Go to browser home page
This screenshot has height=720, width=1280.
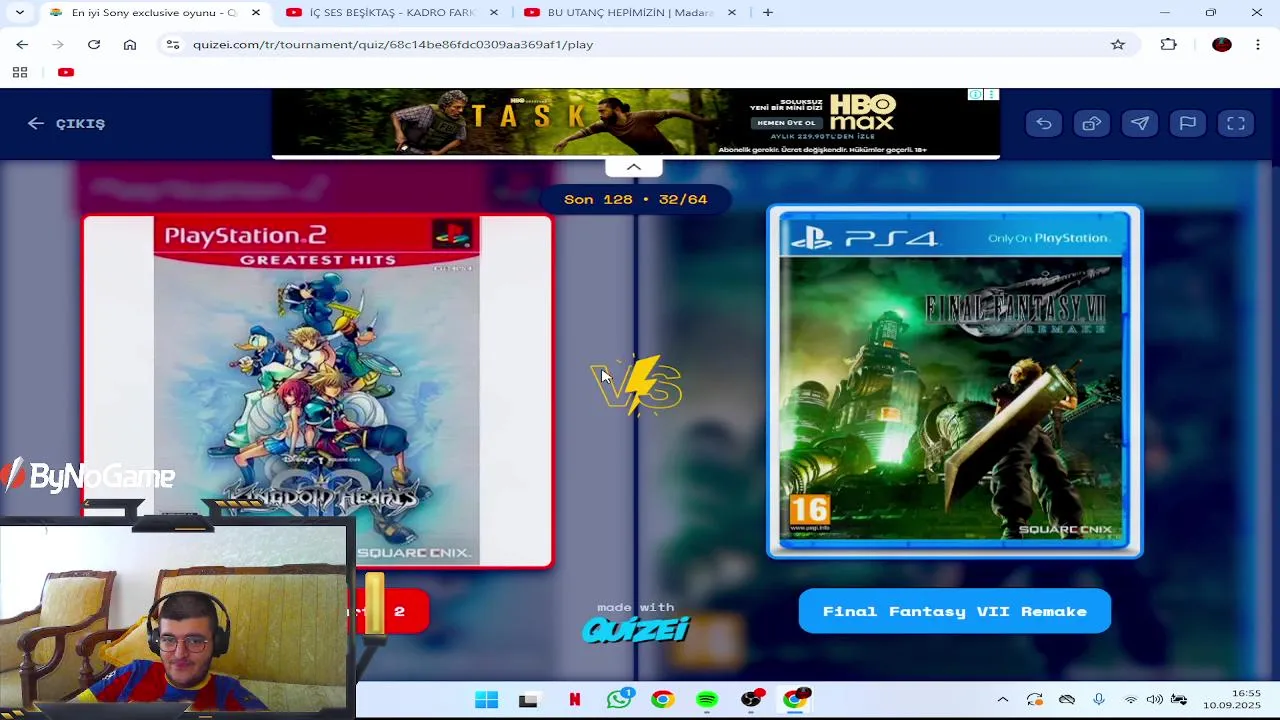pyautogui.click(x=130, y=44)
